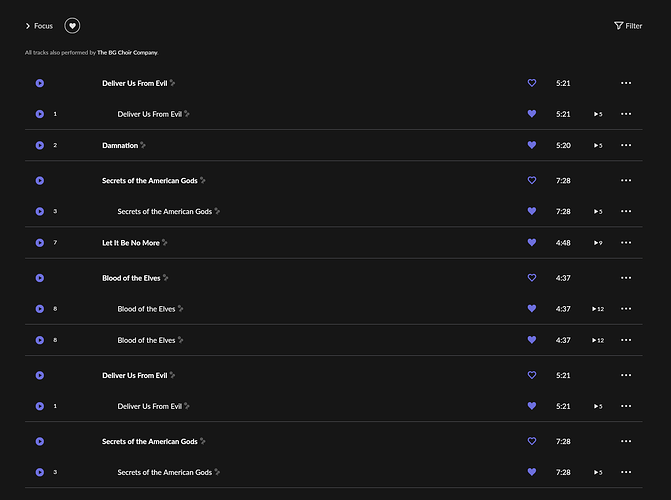This screenshot has width=671, height=500.
Task: Toggle heart on Let It Be No More
Action: click(532, 242)
